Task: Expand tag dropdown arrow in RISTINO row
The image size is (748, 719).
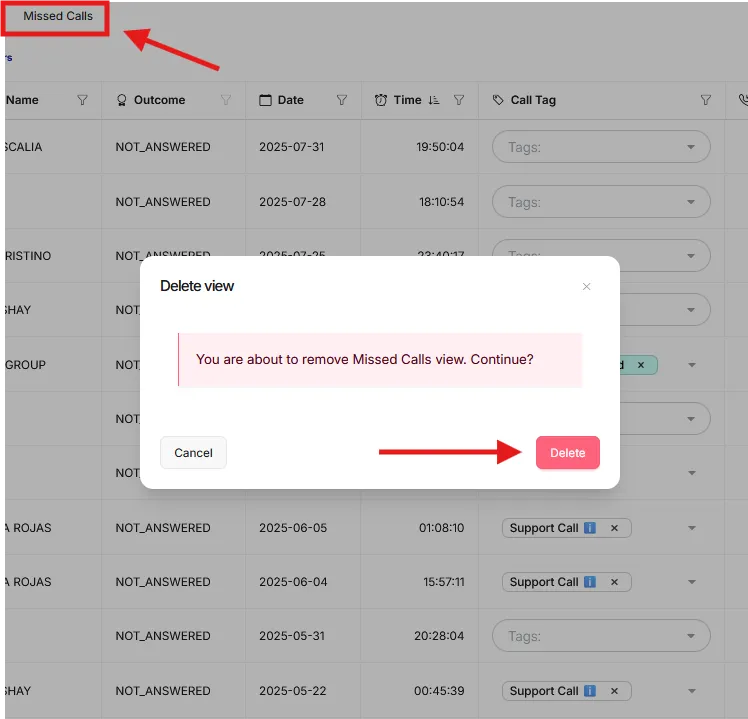Action: tap(691, 256)
